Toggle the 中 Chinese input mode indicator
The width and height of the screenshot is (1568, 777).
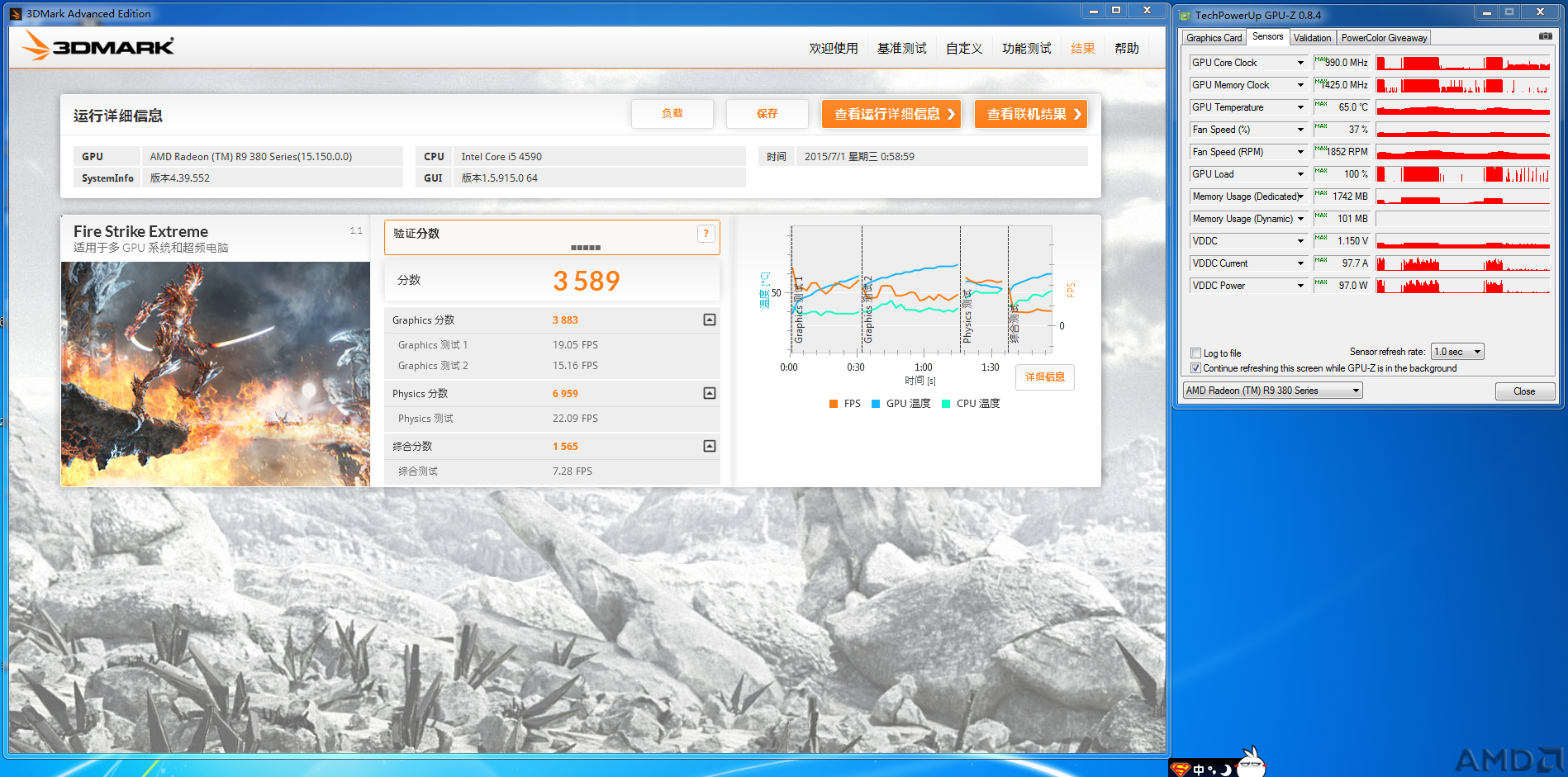(1198, 770)
